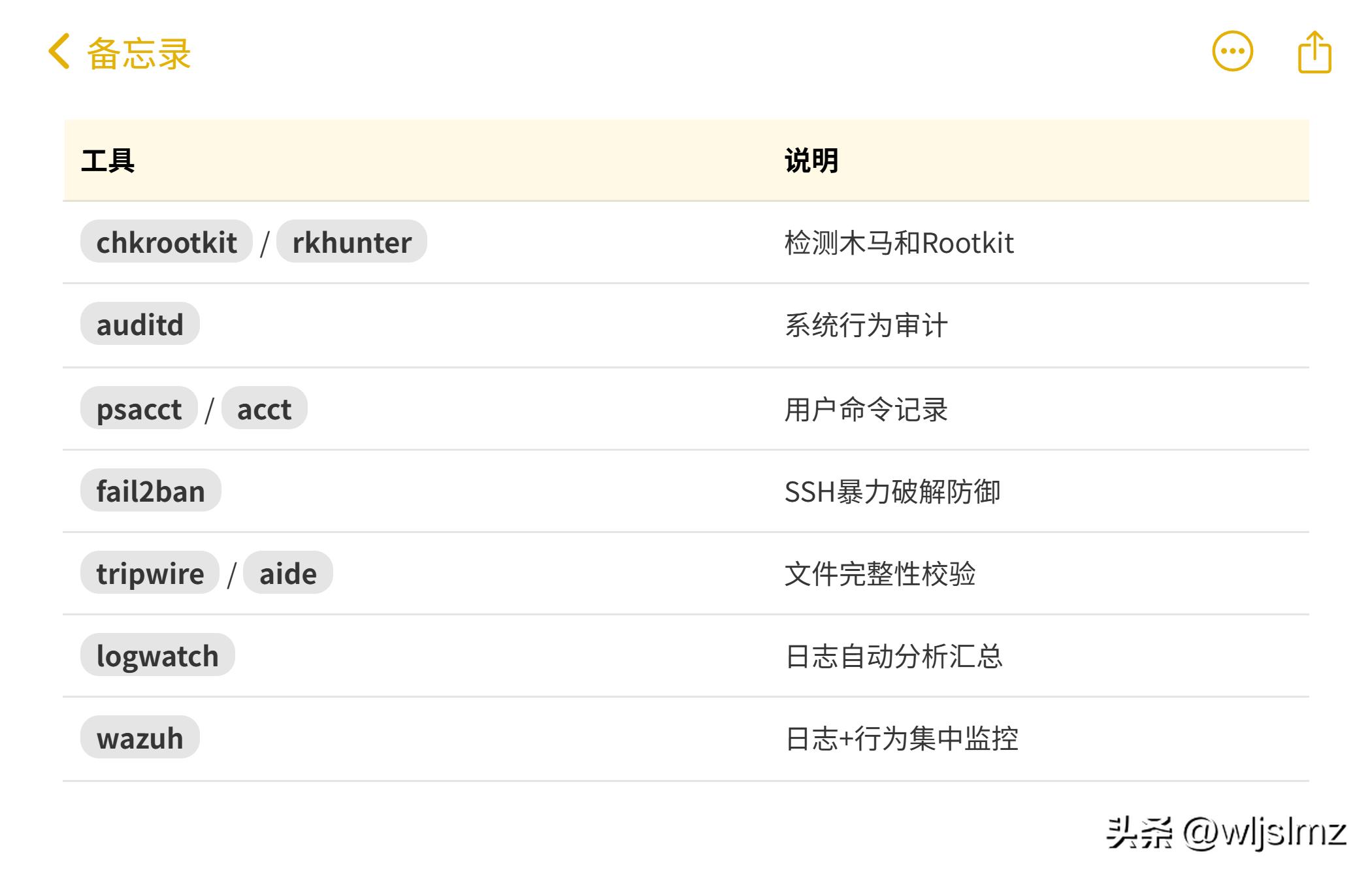Select the chkrootkit tag pill
This screenshot has height=876, width=1372.
(165, 242)
